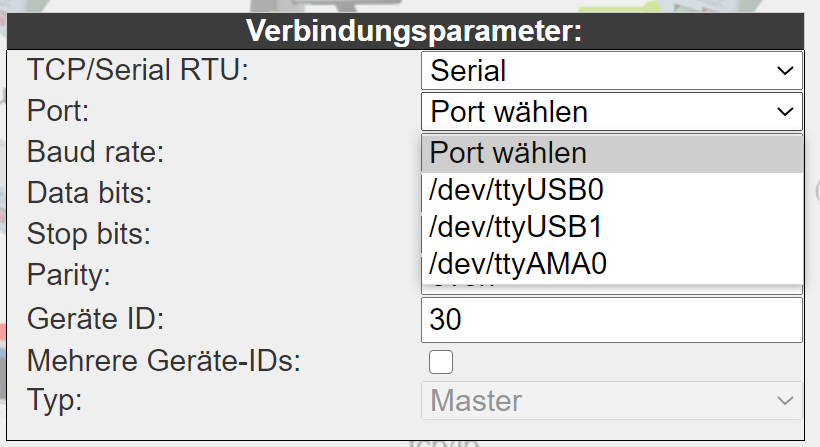Click the chevron arrow of Serial dropdown
The height and width of the screenshot is (447, 820).
[785, 71]
